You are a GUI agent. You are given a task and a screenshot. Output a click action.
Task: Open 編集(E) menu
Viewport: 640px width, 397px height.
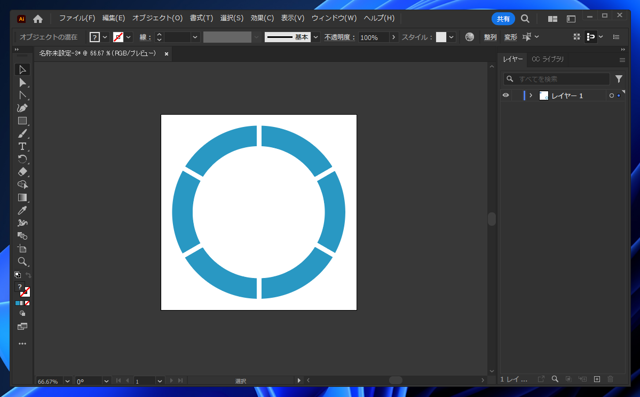113,18
